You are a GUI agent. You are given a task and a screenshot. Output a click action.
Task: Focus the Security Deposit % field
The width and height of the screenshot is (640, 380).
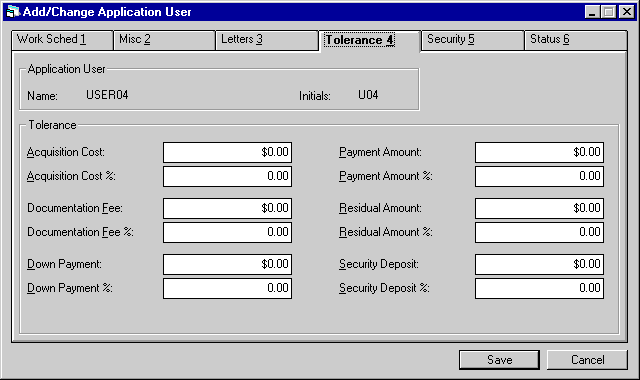click(x=539, y=289)
